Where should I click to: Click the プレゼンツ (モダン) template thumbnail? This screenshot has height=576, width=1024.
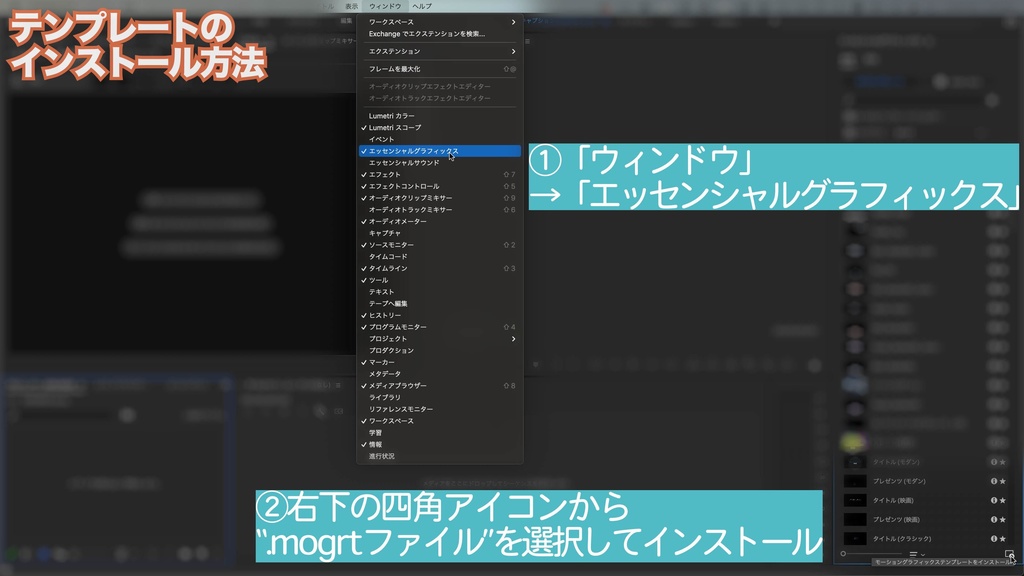tap(855, 481)
